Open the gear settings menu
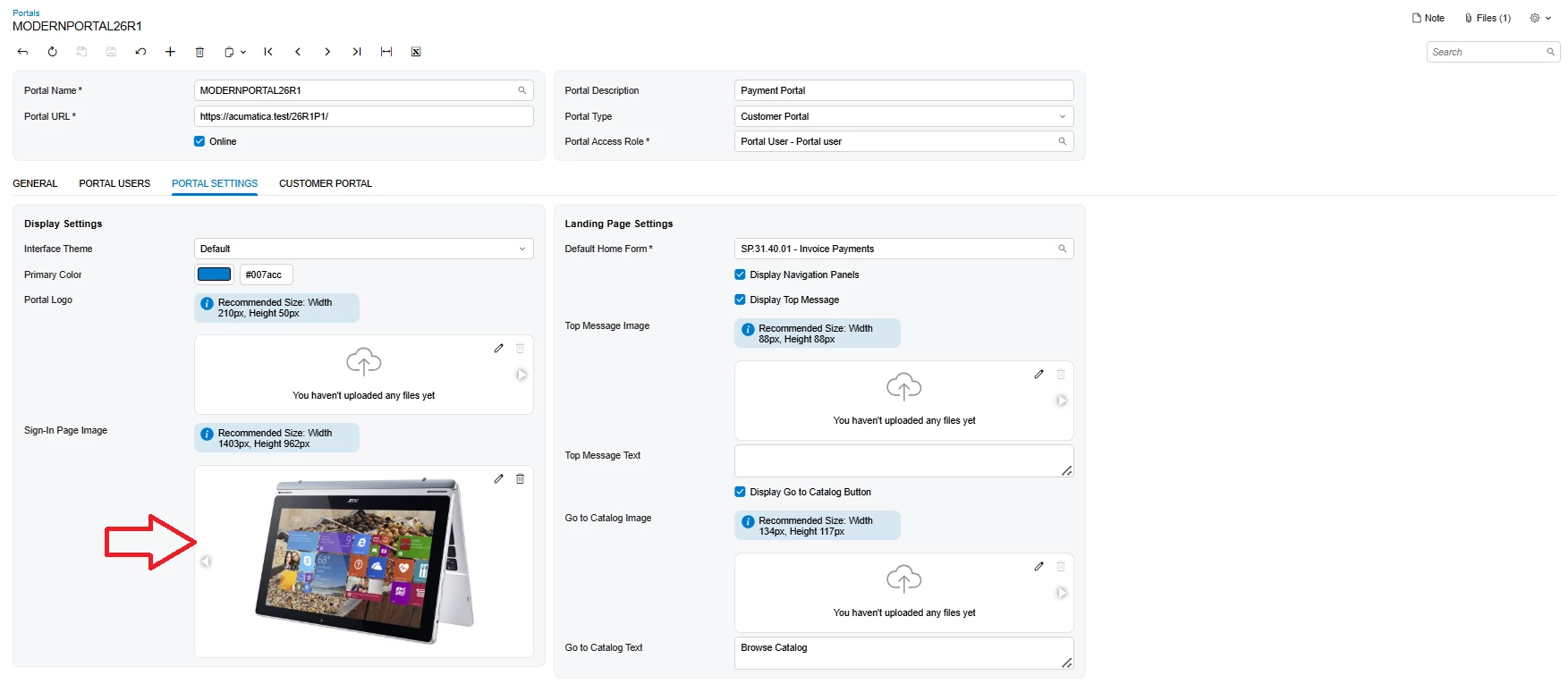The height and width of the screenshot is (684, 1568). [1540, 18]
